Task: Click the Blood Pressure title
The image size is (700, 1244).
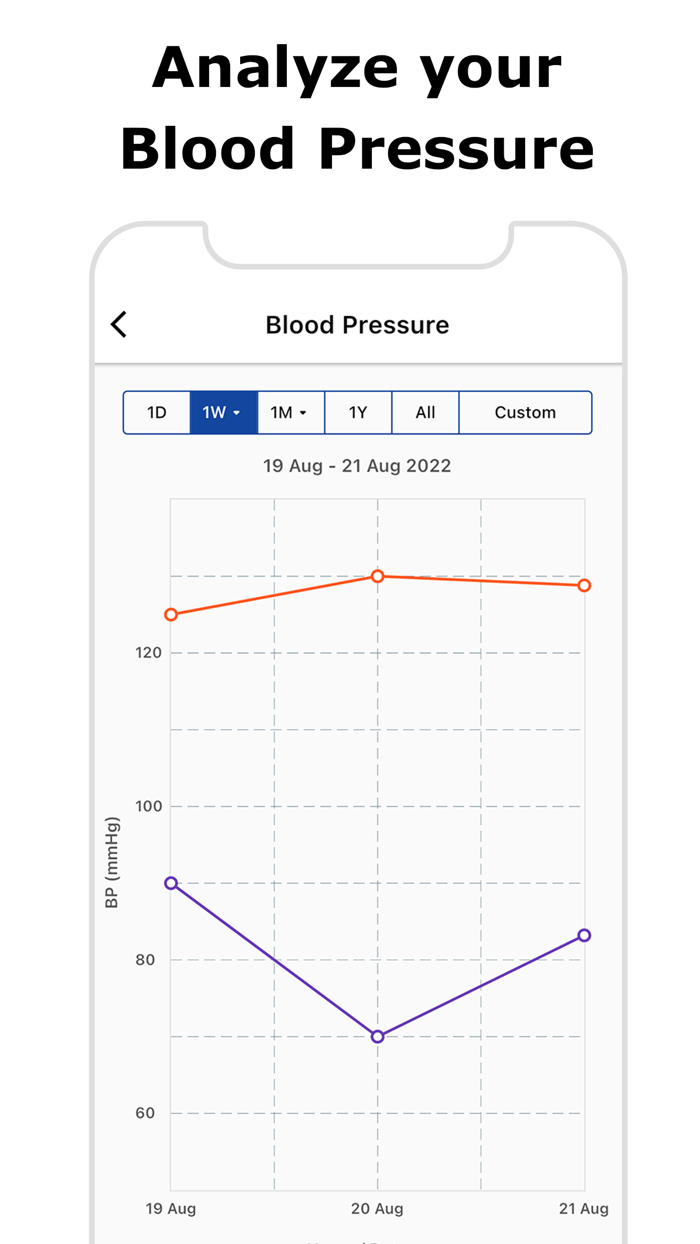Action: tap(357, 324)
